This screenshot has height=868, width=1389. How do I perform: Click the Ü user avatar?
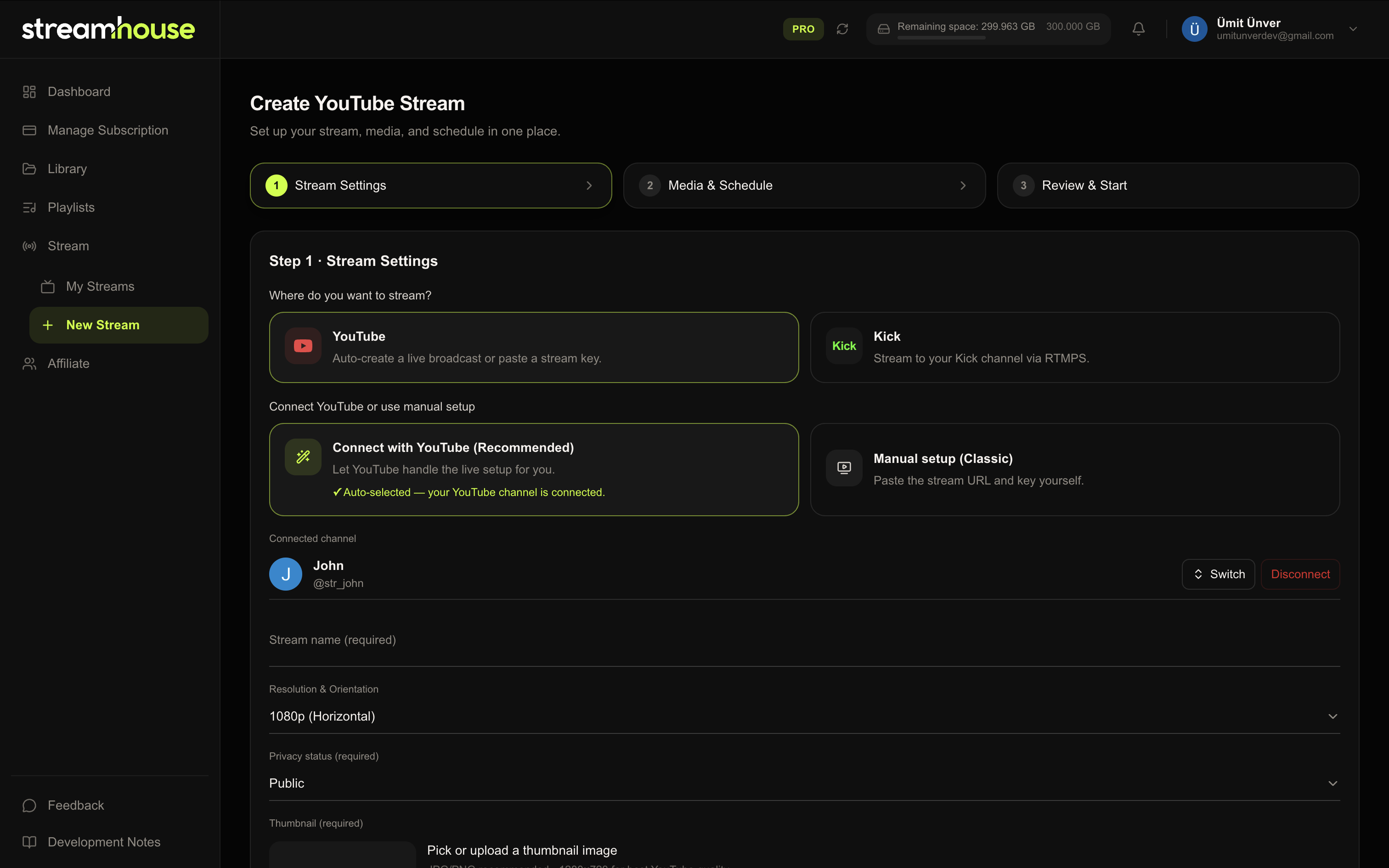click(1194, 28)
